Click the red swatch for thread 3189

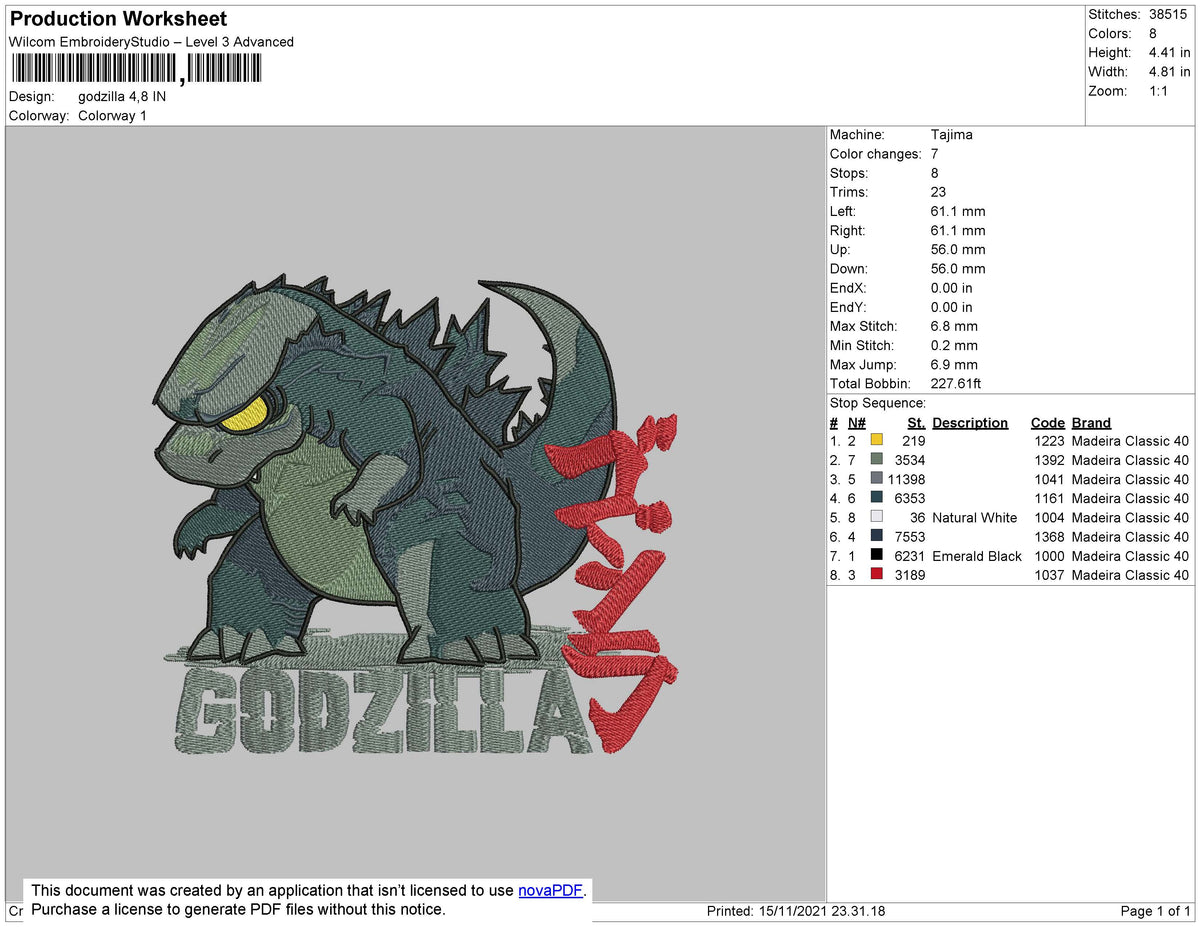point(877,574)
